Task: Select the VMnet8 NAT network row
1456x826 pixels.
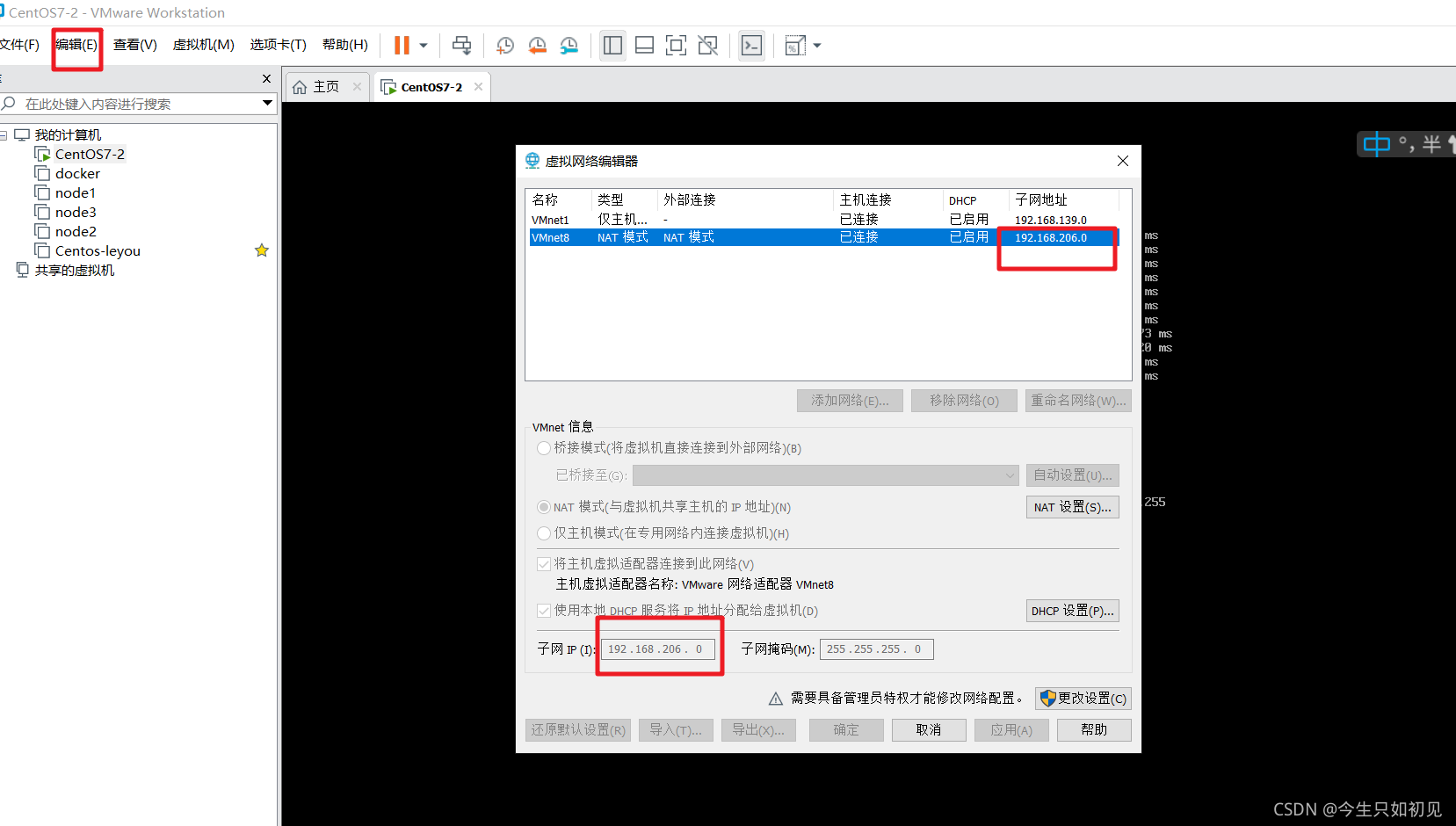Action: click(x=824, y=237)
